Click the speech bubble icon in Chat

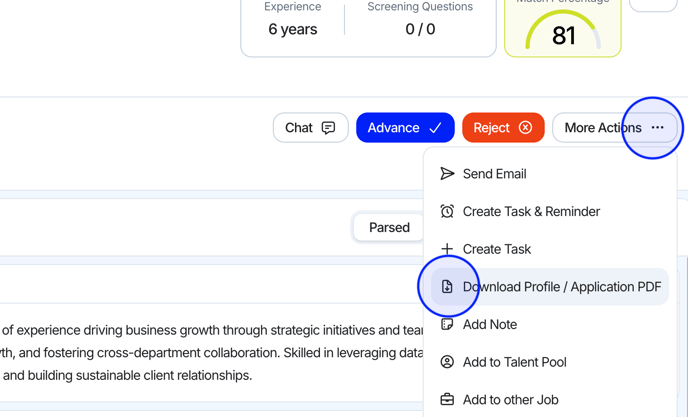328,128
